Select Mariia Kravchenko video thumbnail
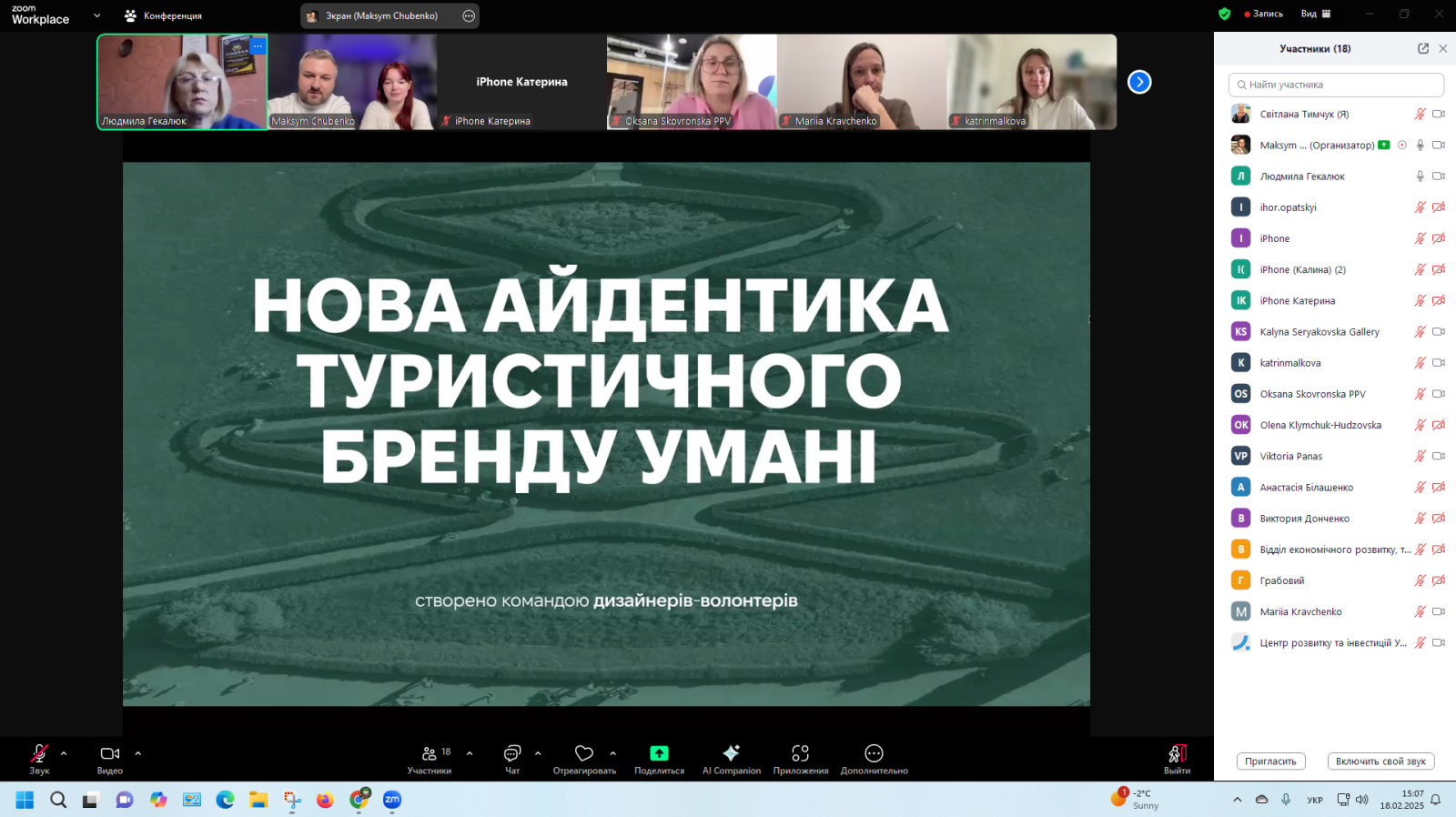 (862, 82)
